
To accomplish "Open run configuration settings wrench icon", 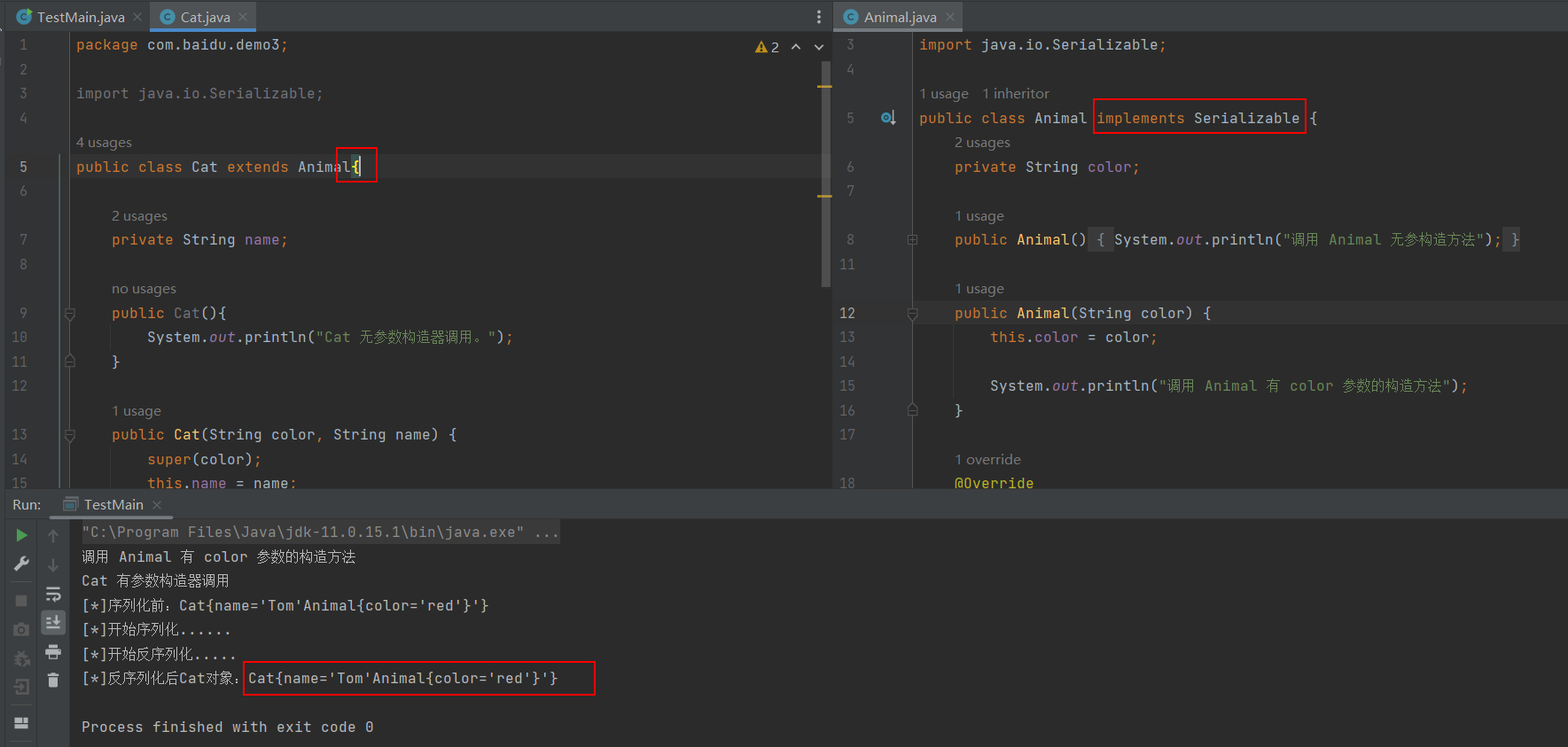I will pos(21,564).
